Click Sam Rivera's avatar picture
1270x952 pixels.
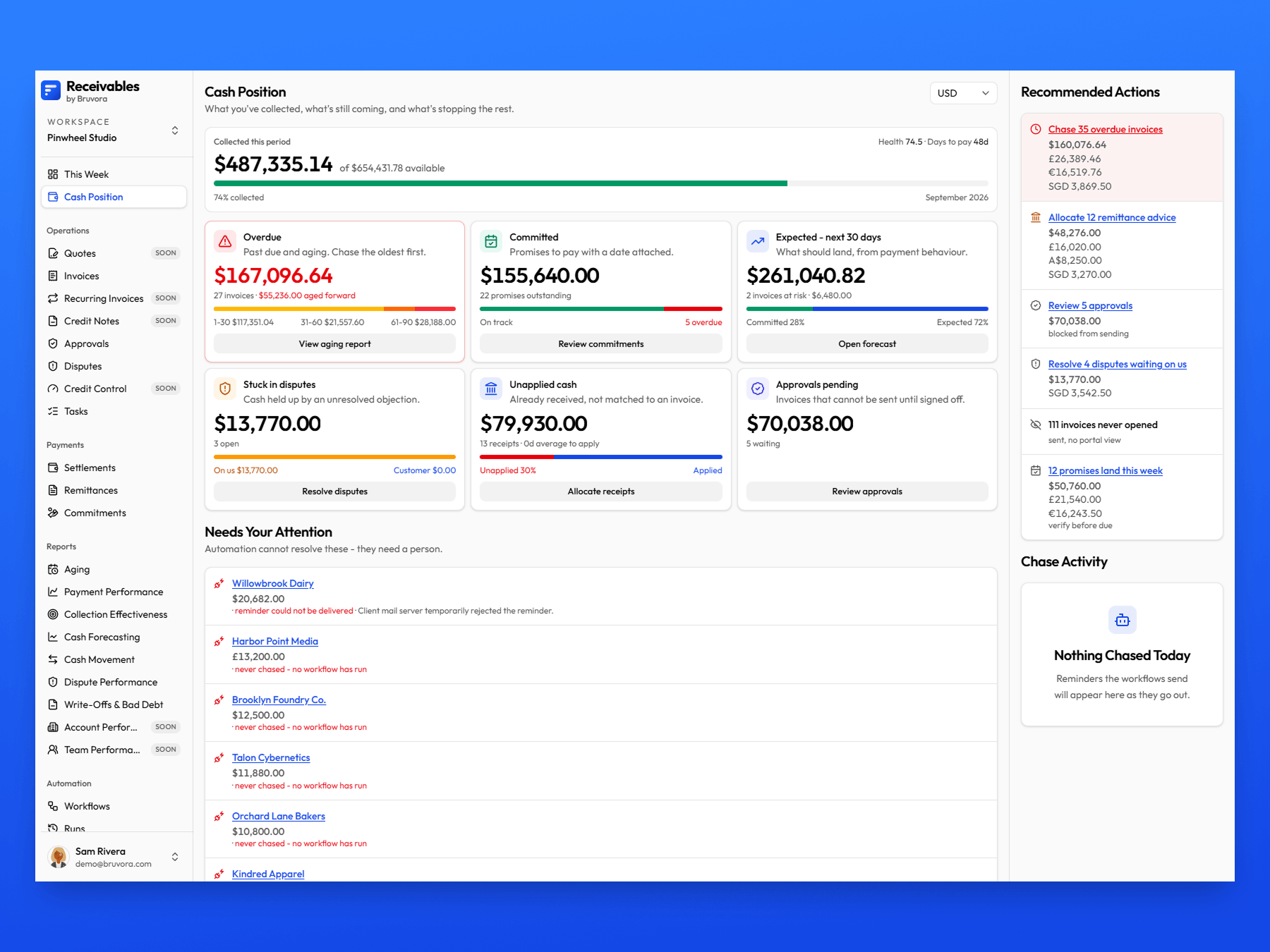tap(59, 857)
